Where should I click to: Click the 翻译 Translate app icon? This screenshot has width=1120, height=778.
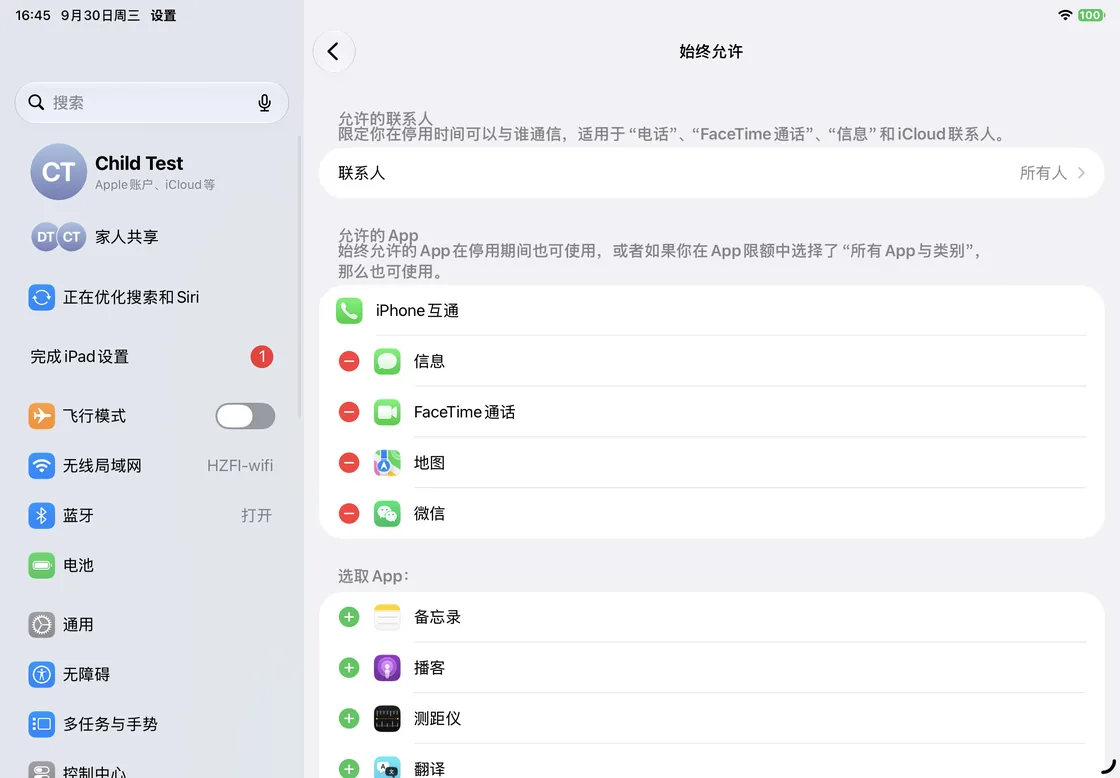(x=387, y=768)
